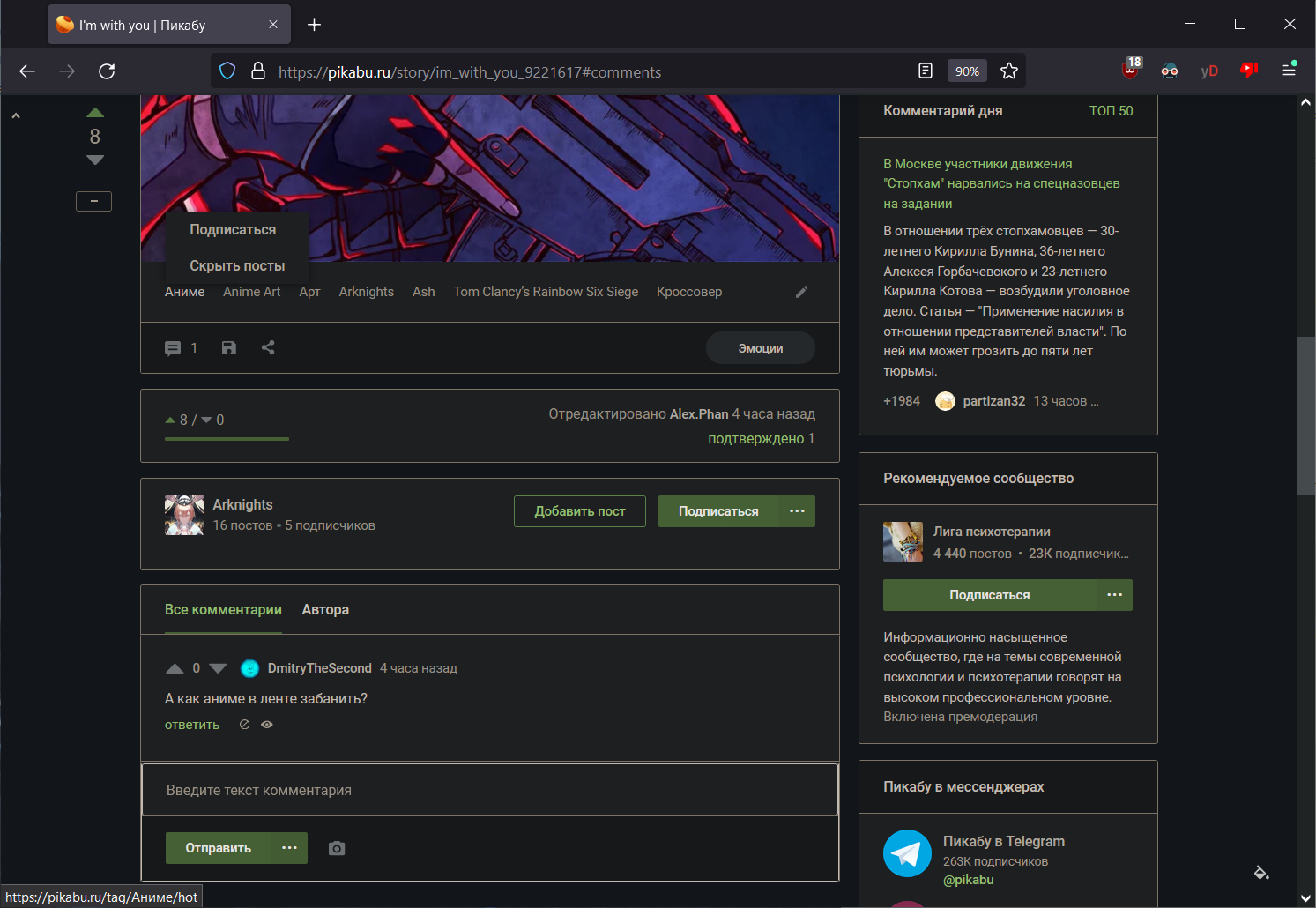The height and width of the screenshot is (908, 1316).
Task: Open the Alex.Phan editor profile
Action: pyautogui.click(x=699, y=414)
